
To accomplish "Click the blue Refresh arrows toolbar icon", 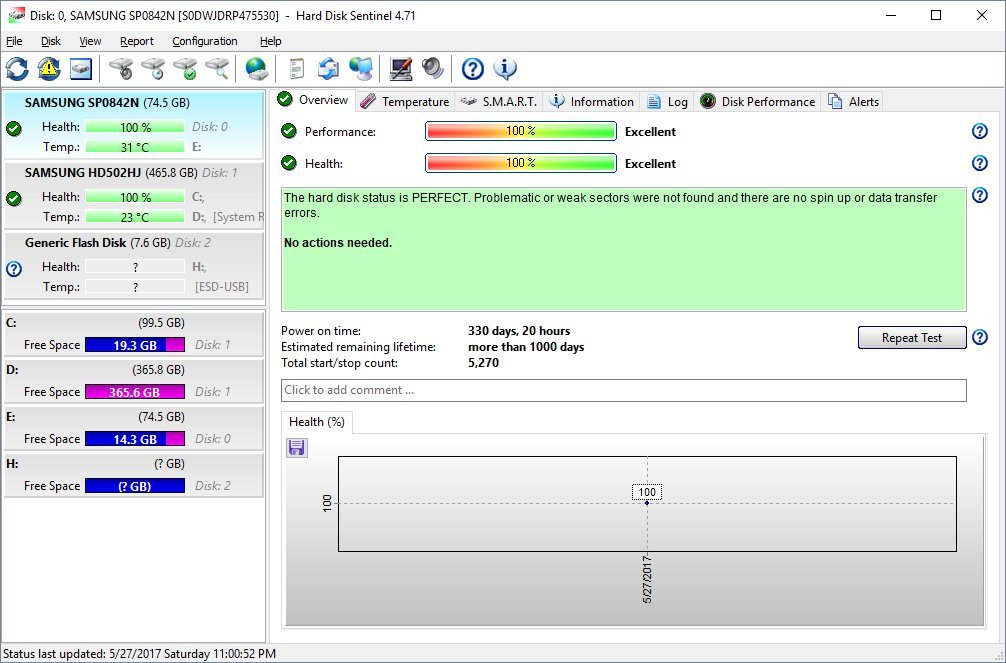I will (17, 69).
